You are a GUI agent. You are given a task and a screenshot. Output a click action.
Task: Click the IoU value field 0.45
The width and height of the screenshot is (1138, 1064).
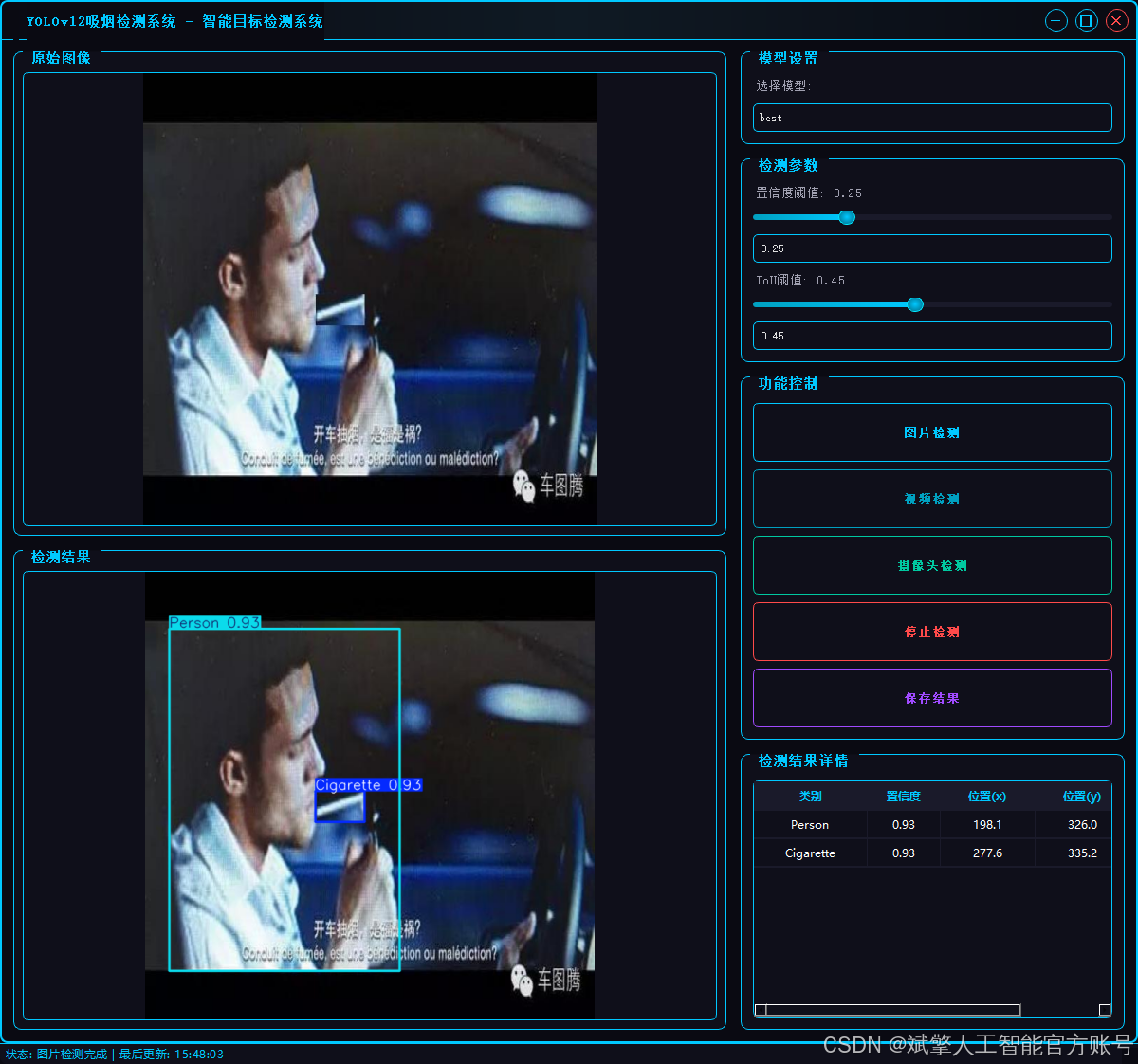(x=932, y=336)
